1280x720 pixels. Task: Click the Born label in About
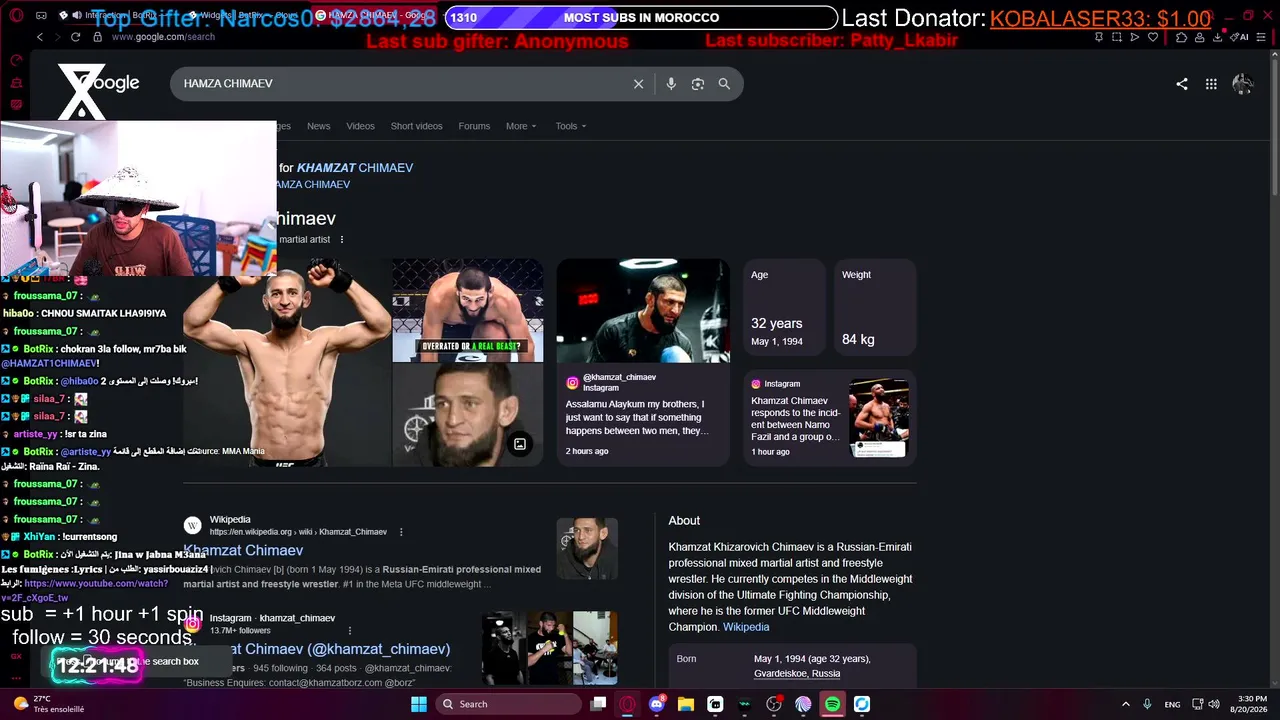(686, 659)
